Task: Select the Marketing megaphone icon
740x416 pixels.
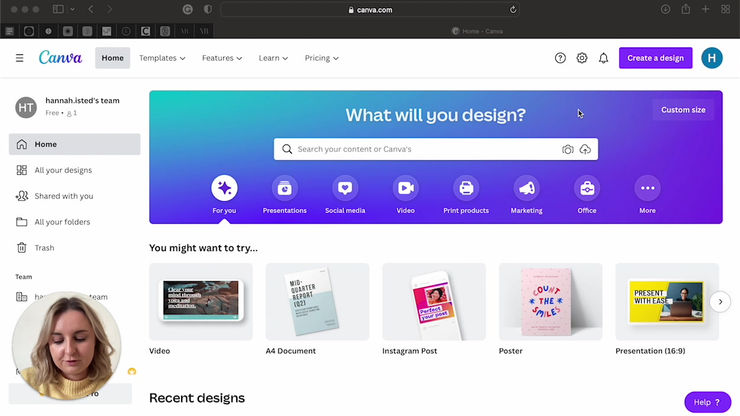Action: pos(527,188)
